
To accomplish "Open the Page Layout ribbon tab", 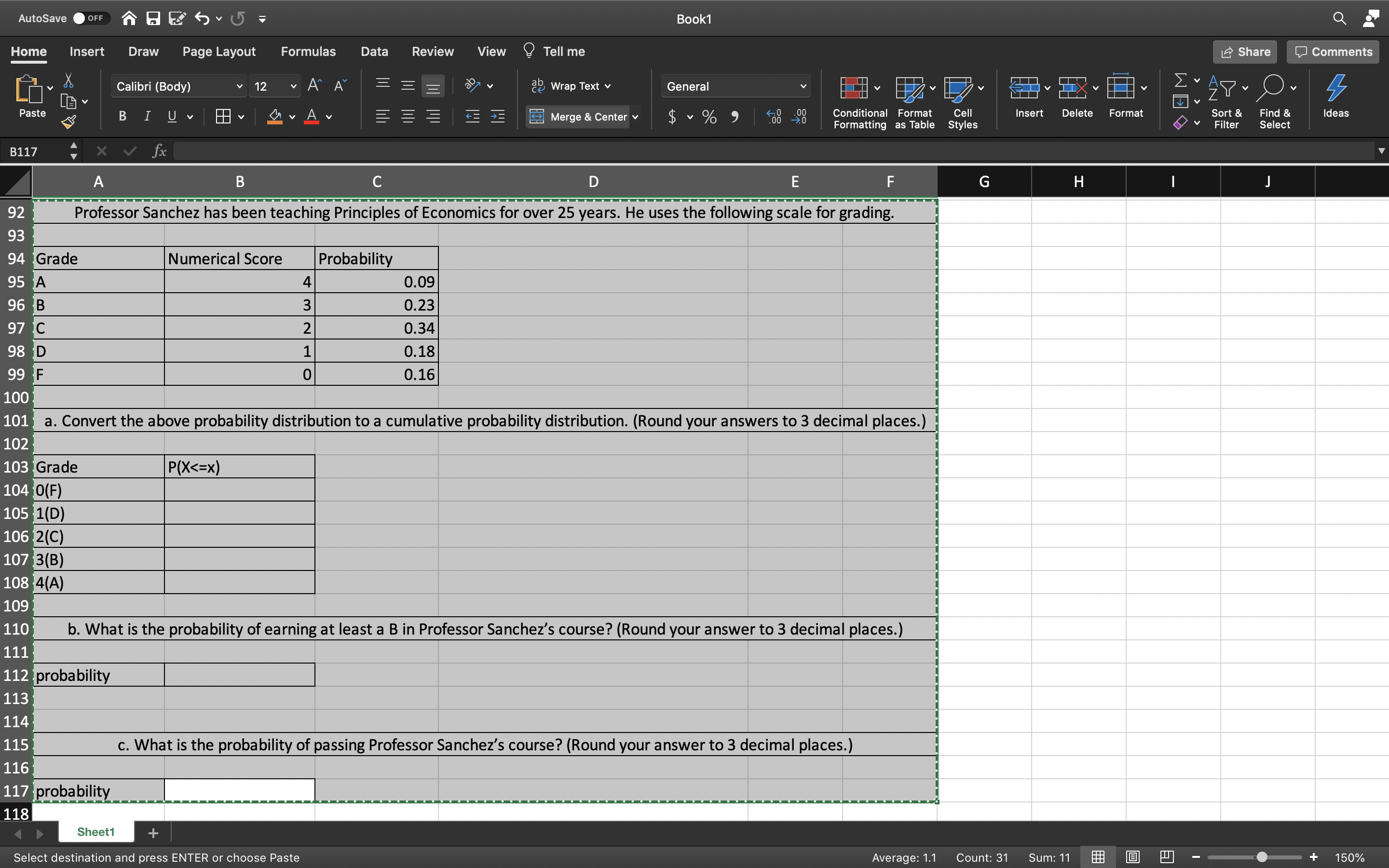I will point(218,52).
